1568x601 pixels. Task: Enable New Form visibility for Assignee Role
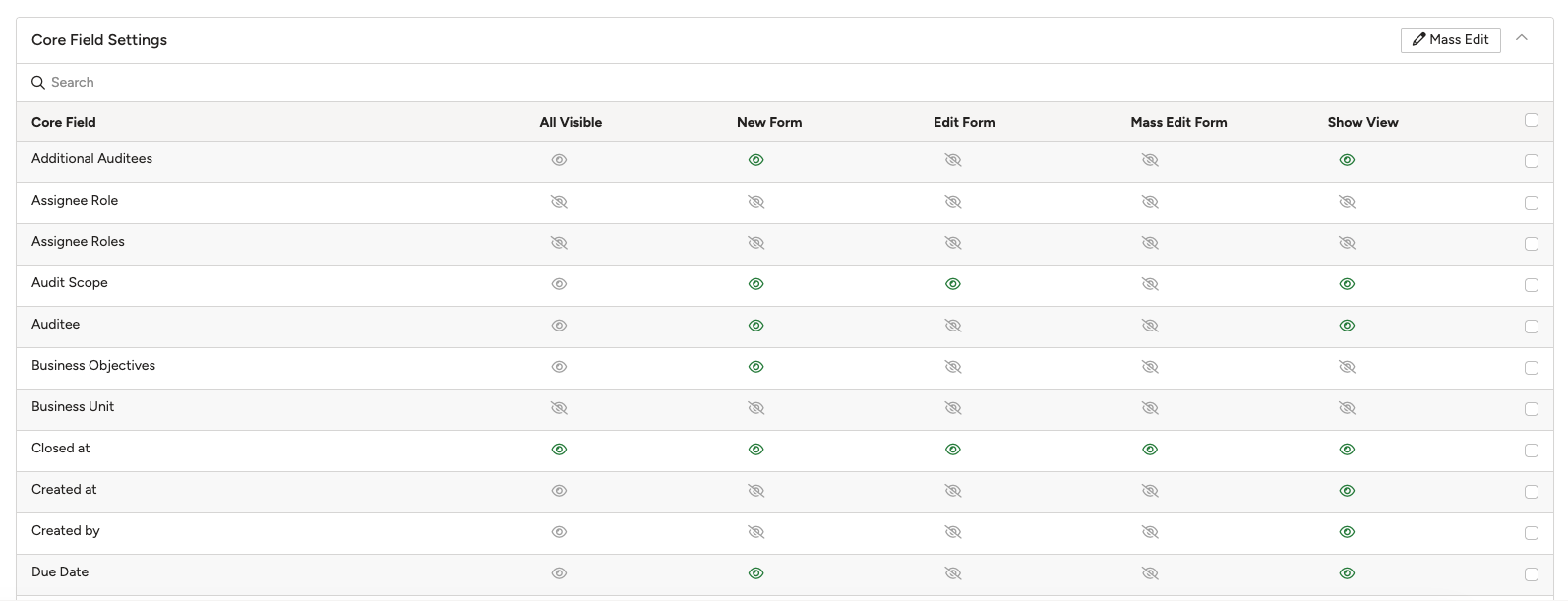coord(755,202)
